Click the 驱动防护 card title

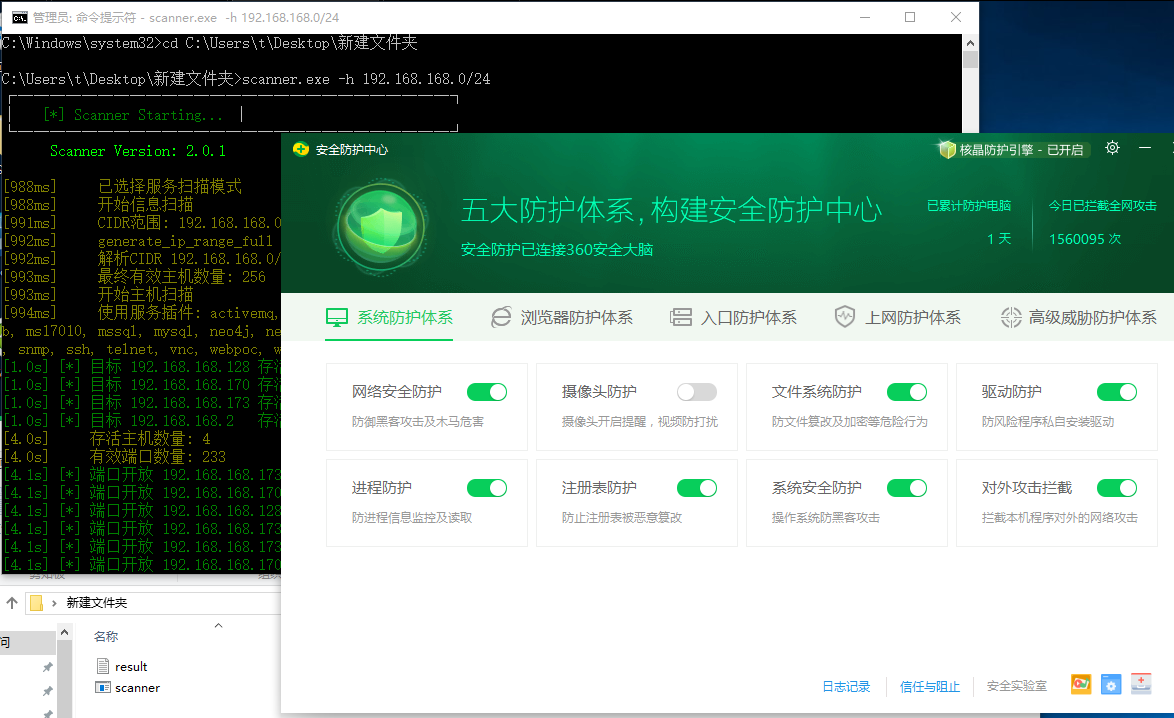click(x=1012, y=392)
